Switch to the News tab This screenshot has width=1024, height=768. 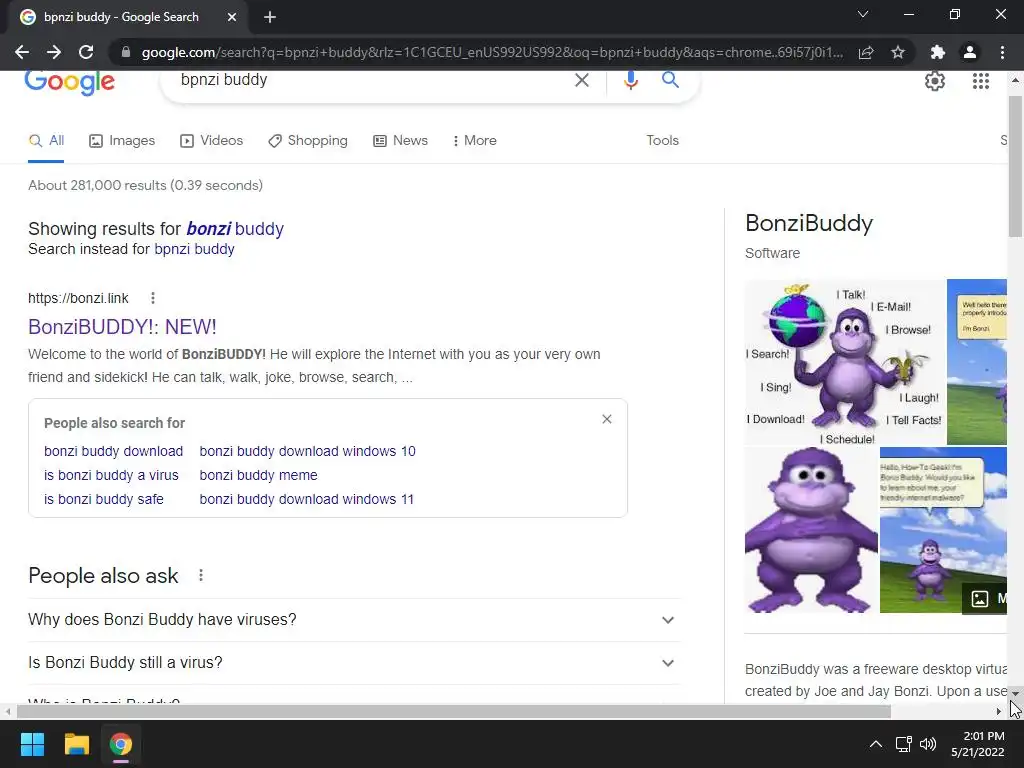click(x=400, y=140)
